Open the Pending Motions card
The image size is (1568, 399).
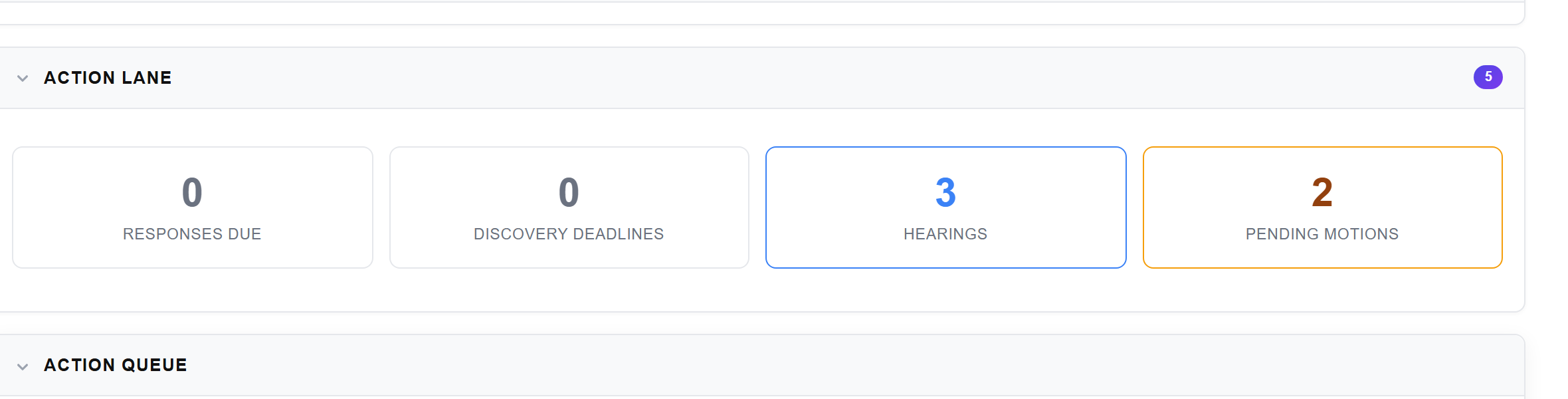(1322, 207)
